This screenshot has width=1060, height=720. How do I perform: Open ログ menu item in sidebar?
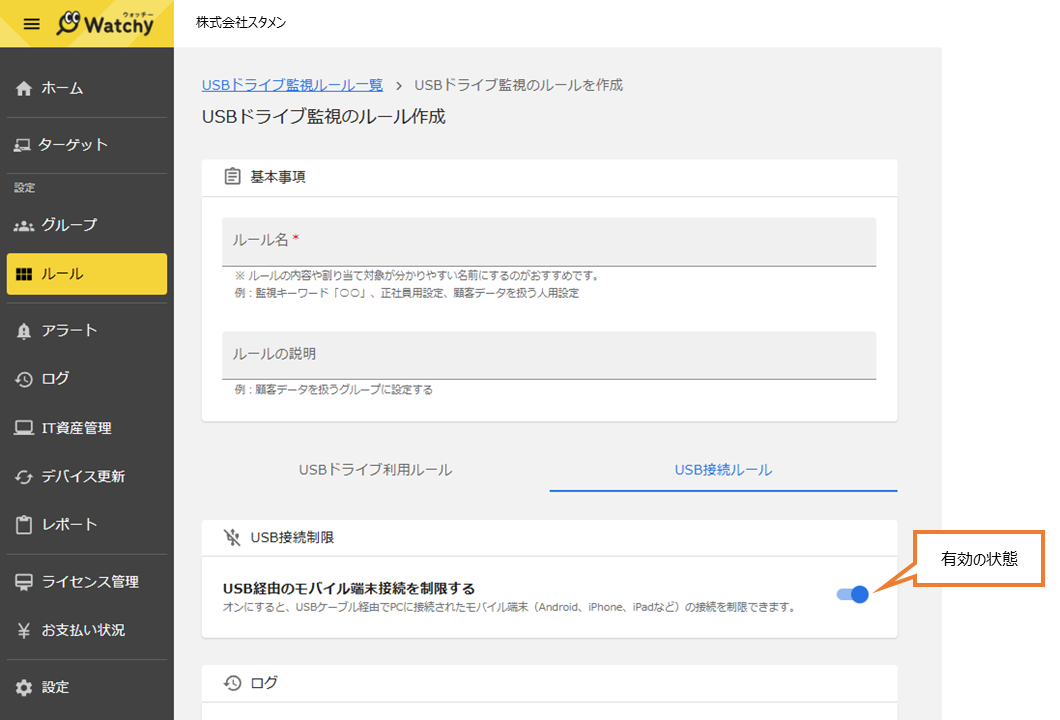point(87,379)
